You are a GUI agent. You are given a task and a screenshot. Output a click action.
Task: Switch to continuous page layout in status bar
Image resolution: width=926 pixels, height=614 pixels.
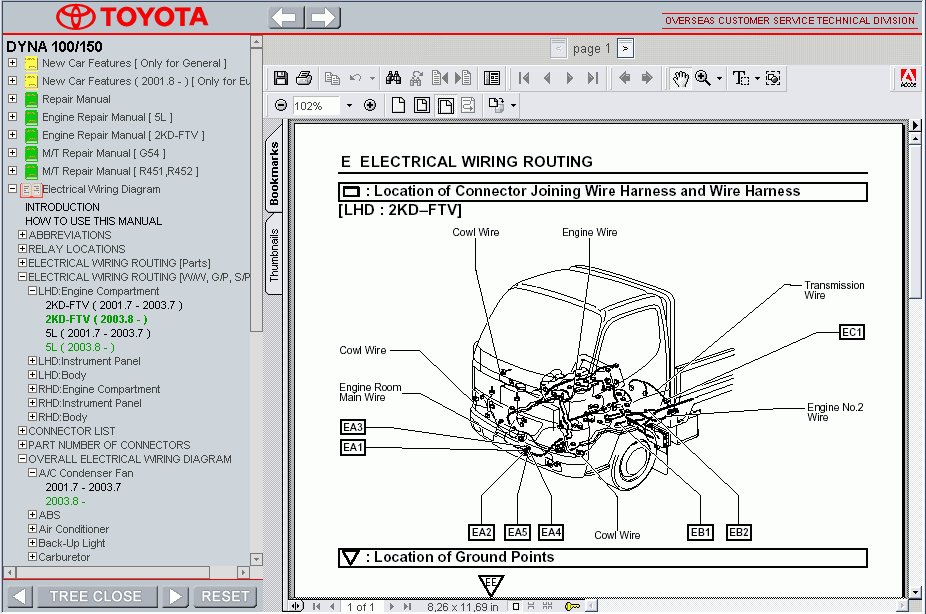click(x=531, y=606)
